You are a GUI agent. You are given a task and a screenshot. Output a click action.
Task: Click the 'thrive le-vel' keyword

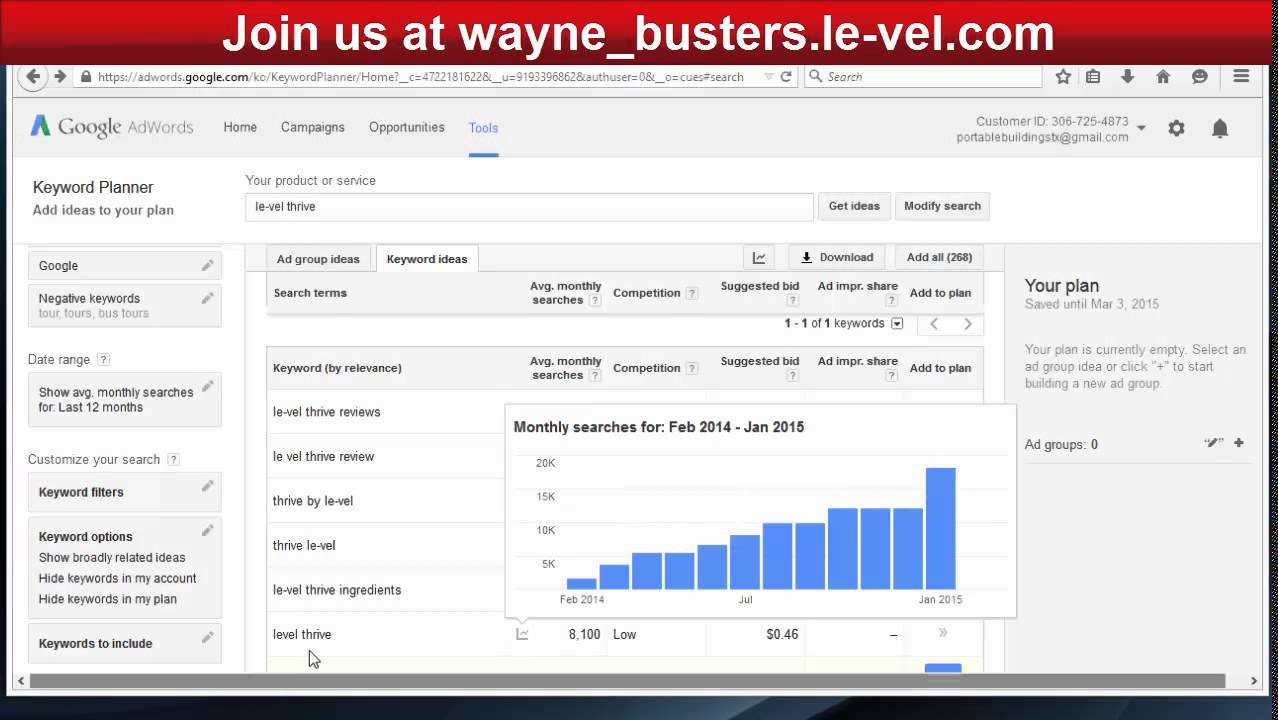(304, 546)
